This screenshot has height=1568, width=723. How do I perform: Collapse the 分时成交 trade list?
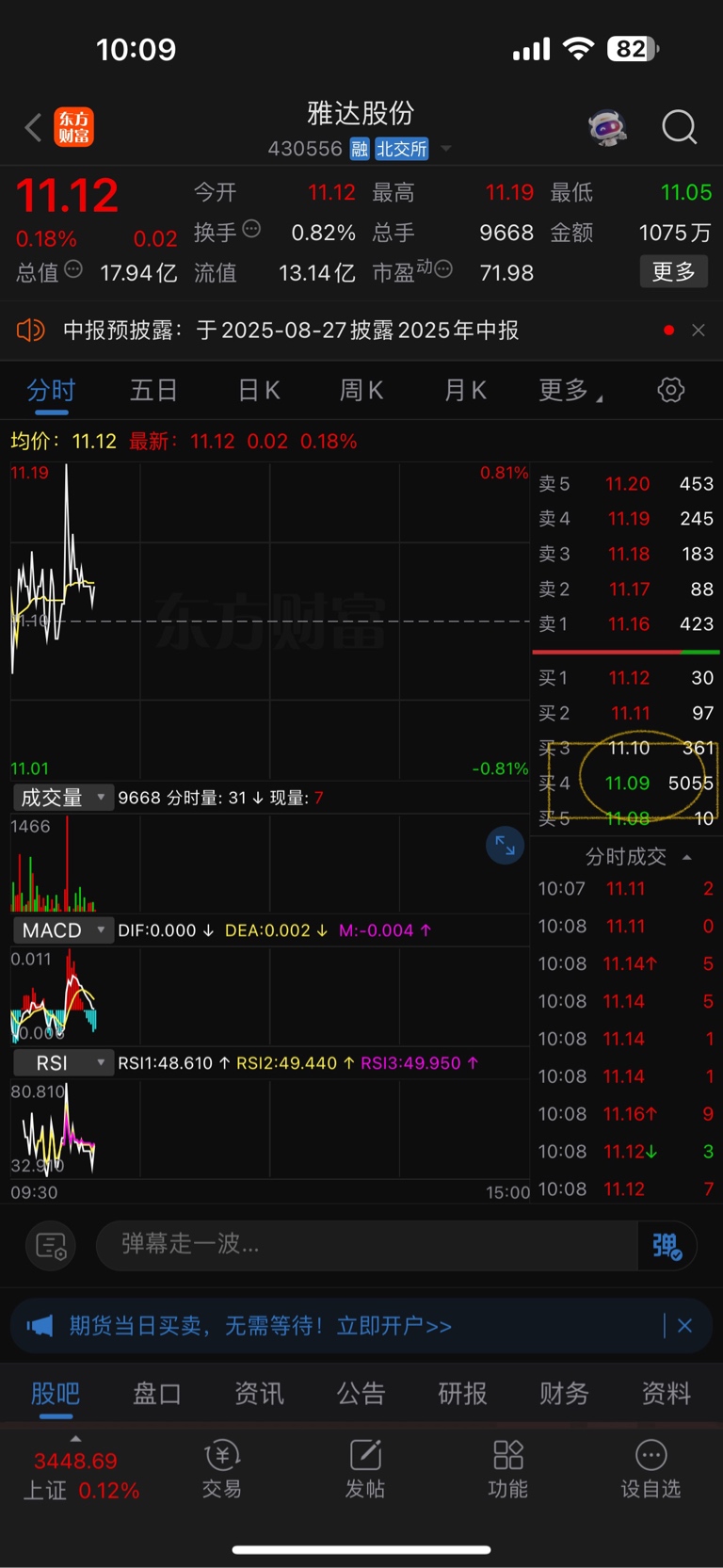tap(687, 857)
